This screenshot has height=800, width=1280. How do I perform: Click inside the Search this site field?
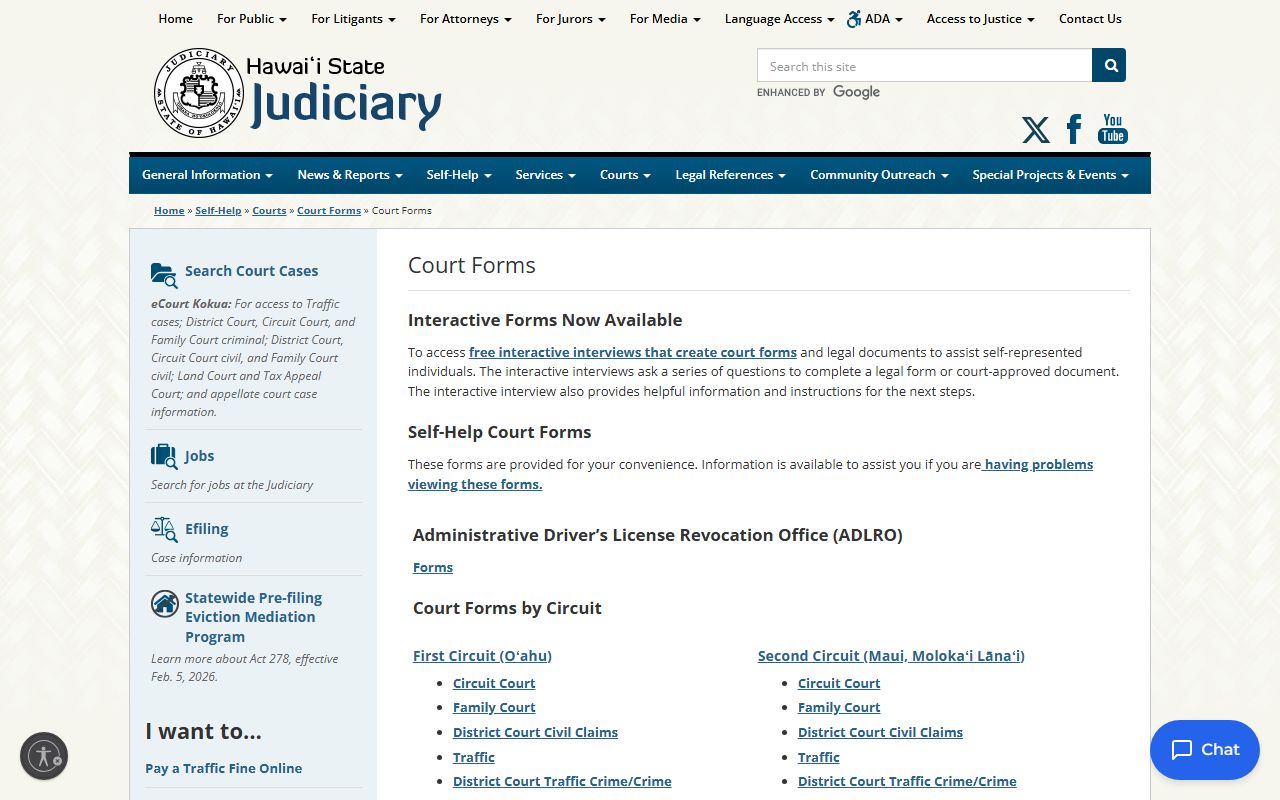tap(924, 65)
